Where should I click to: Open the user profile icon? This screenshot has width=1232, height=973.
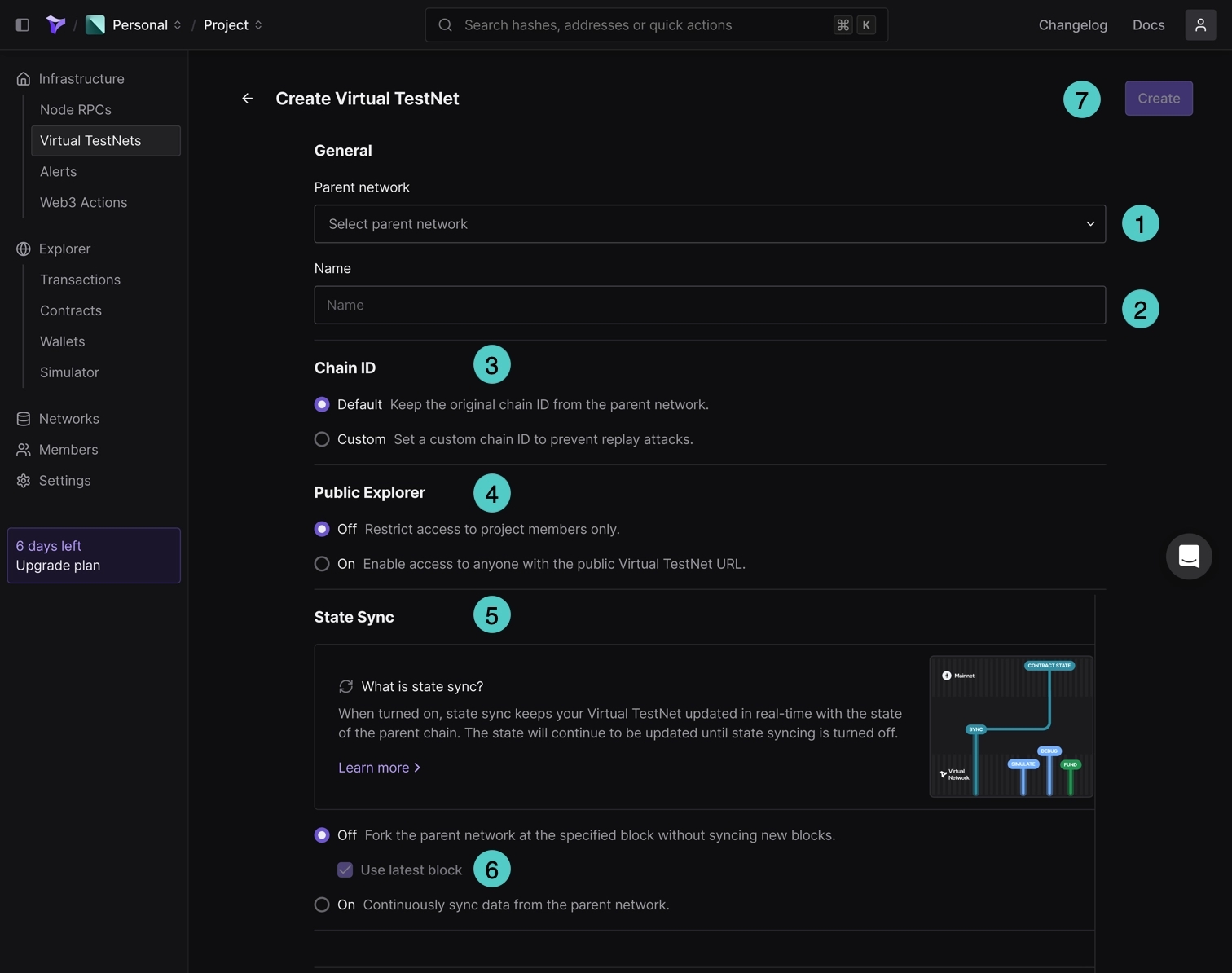tap(1199, 25)
